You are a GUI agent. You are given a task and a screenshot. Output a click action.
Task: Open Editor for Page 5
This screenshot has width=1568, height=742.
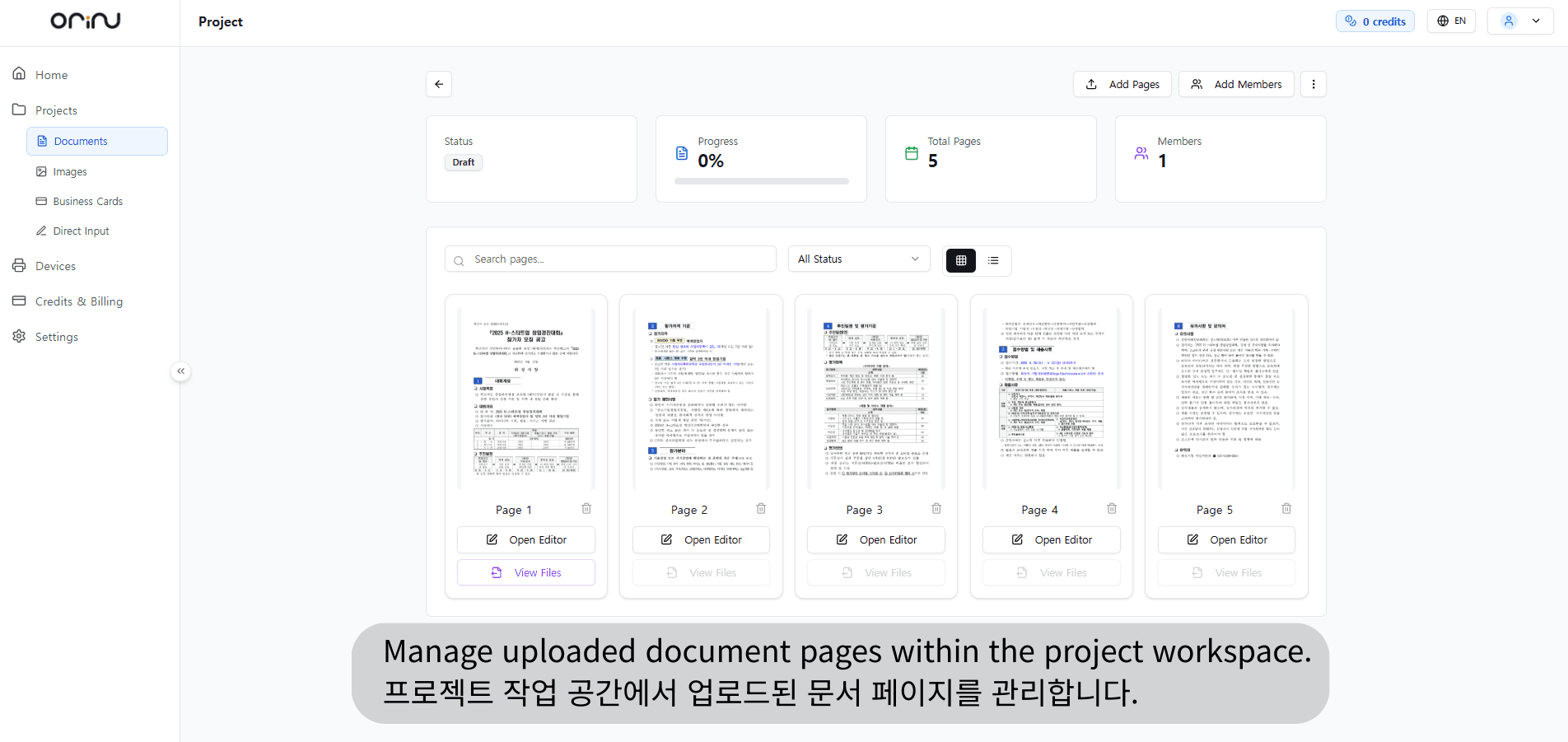(1225, 539)
